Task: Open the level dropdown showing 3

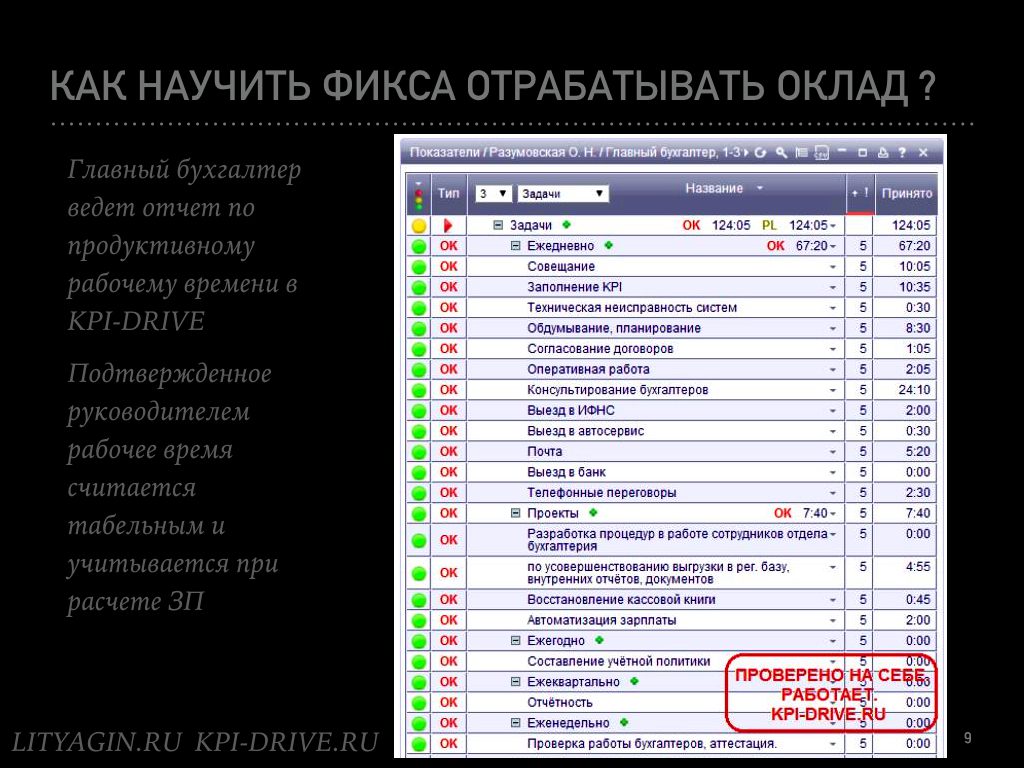Action: (x=492, y=193)
